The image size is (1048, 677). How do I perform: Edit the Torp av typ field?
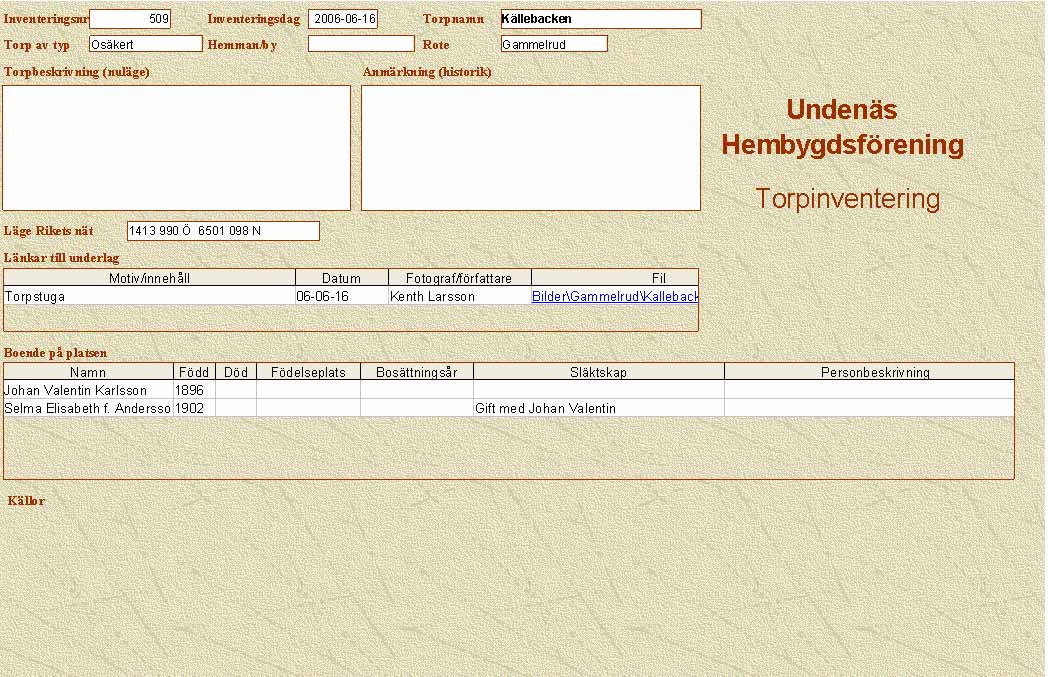pyautogui.click(x=145, y=44)
